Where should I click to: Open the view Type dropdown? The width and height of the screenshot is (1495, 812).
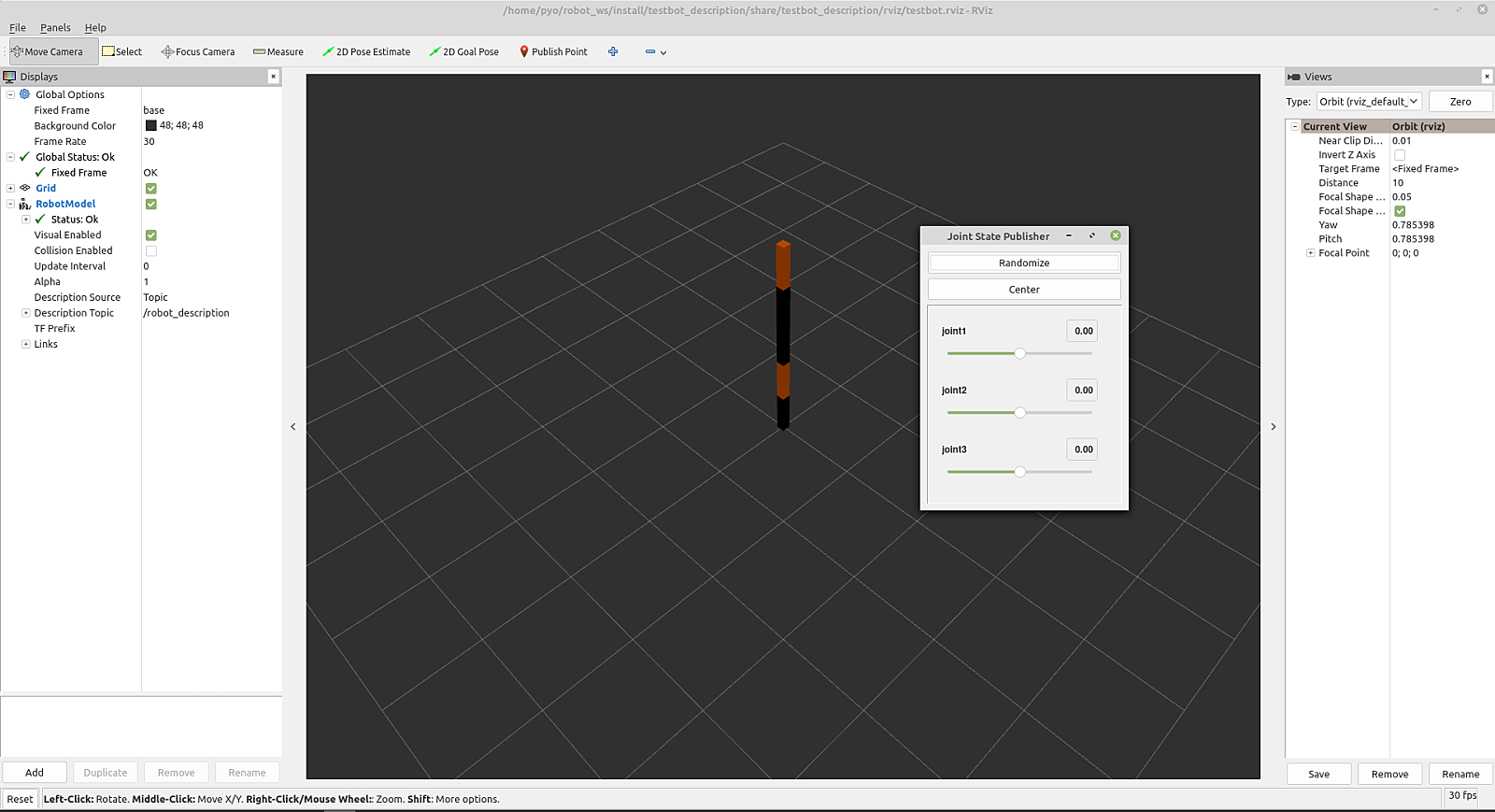click(x=1369, y=102)
